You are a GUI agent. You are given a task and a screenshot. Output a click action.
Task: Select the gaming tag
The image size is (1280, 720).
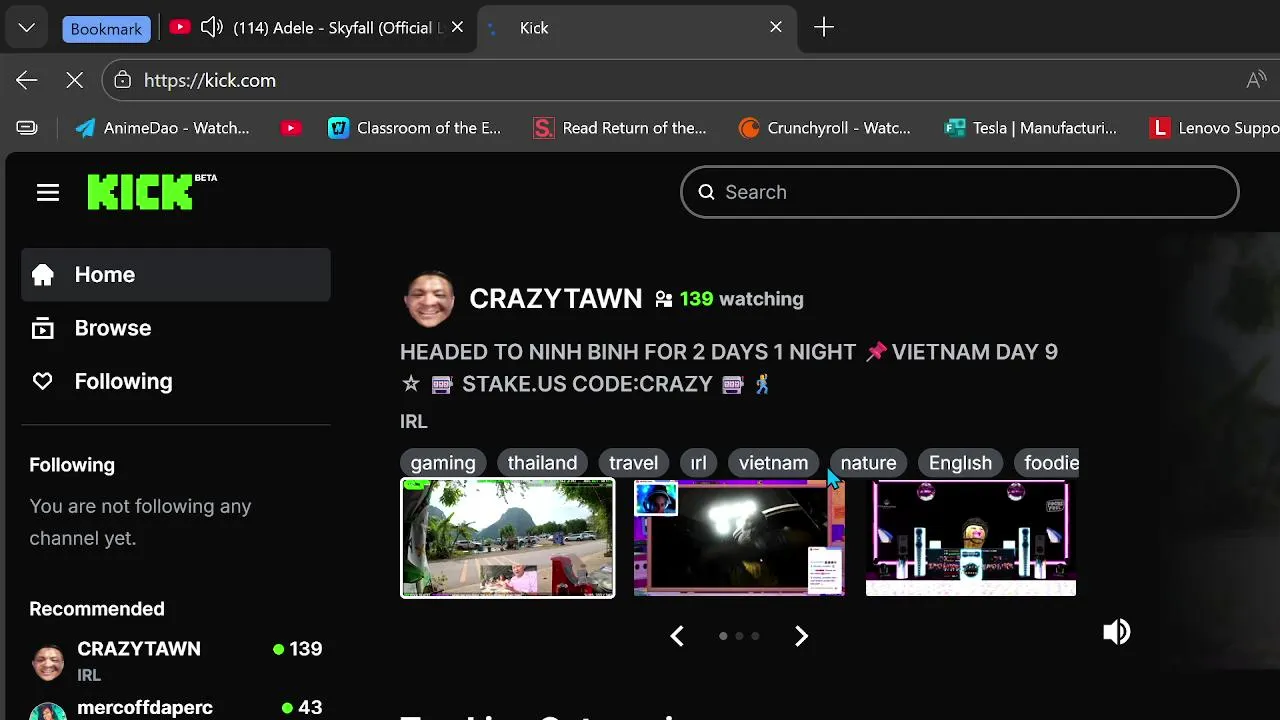[443, 462]
